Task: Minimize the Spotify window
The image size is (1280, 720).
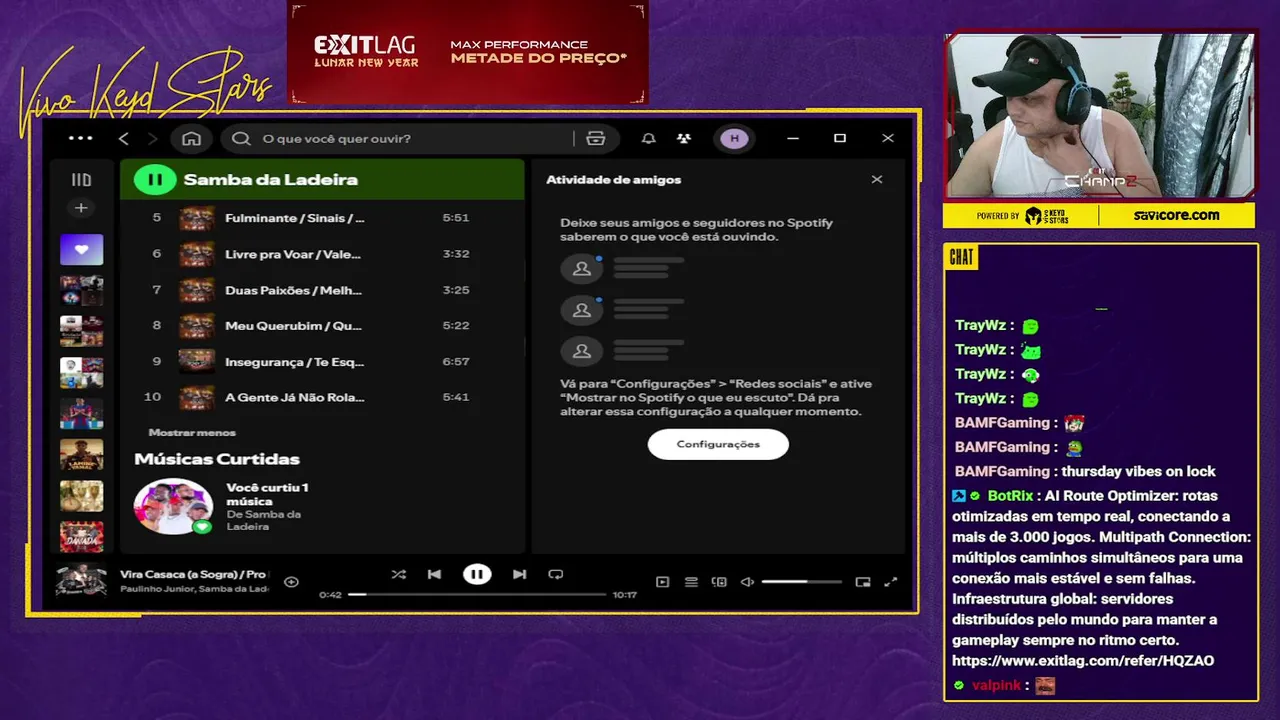Action: coord(794,138)
